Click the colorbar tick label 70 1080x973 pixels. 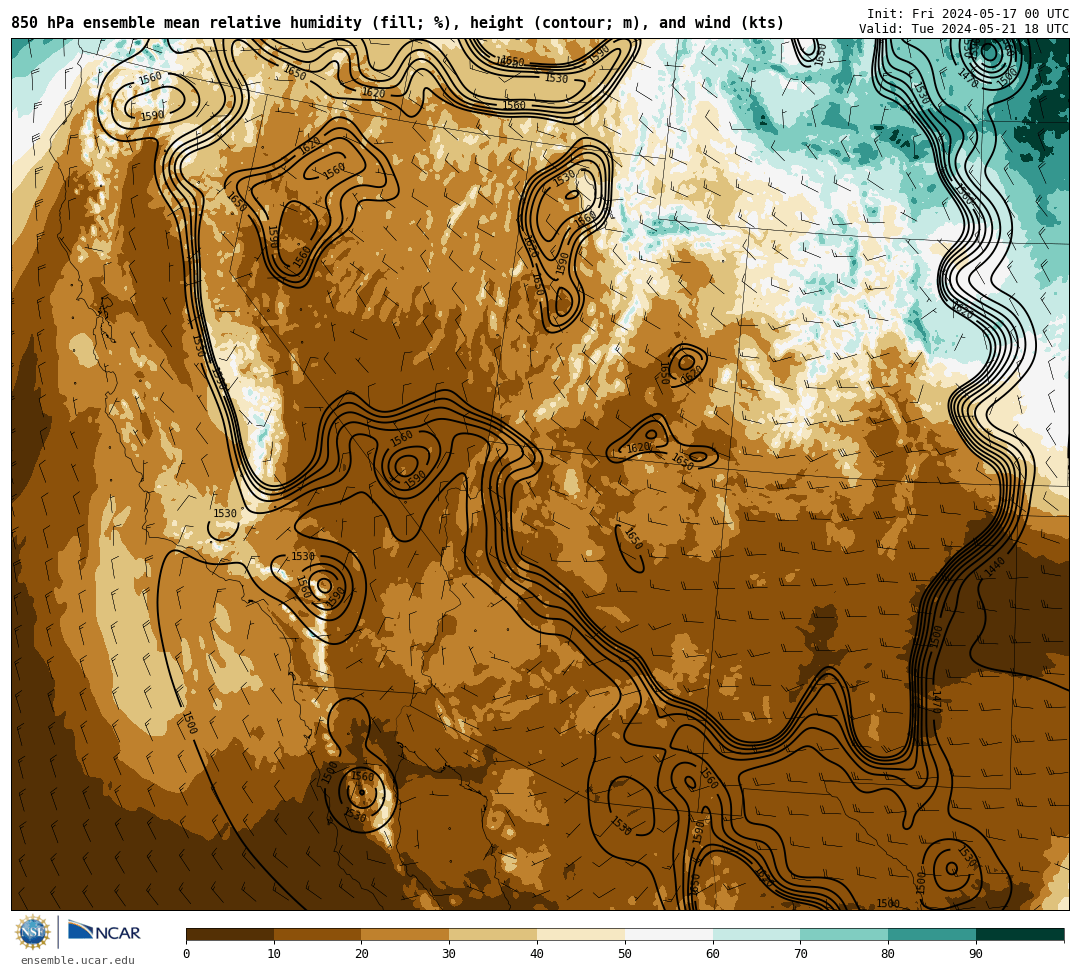(800, 954)
